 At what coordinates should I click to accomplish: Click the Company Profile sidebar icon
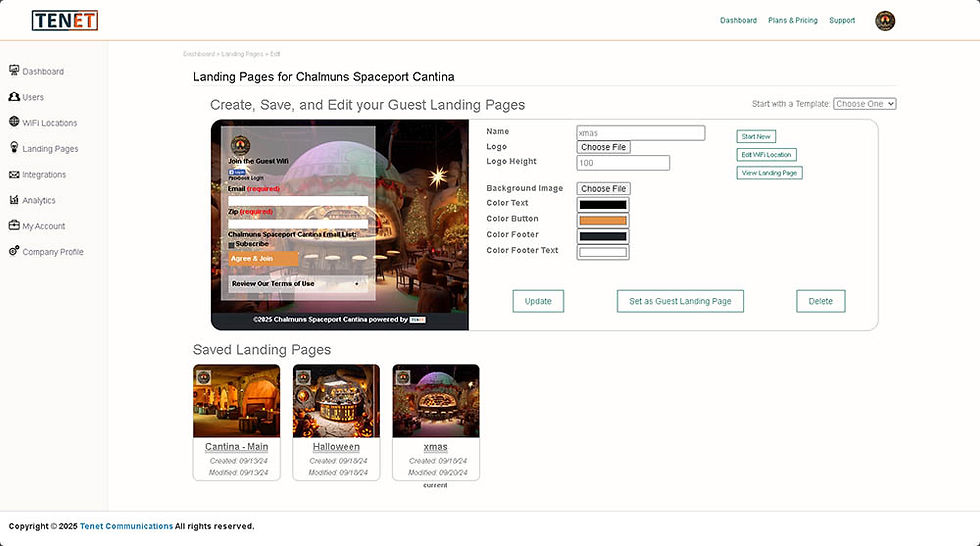[x=14, y=251]
